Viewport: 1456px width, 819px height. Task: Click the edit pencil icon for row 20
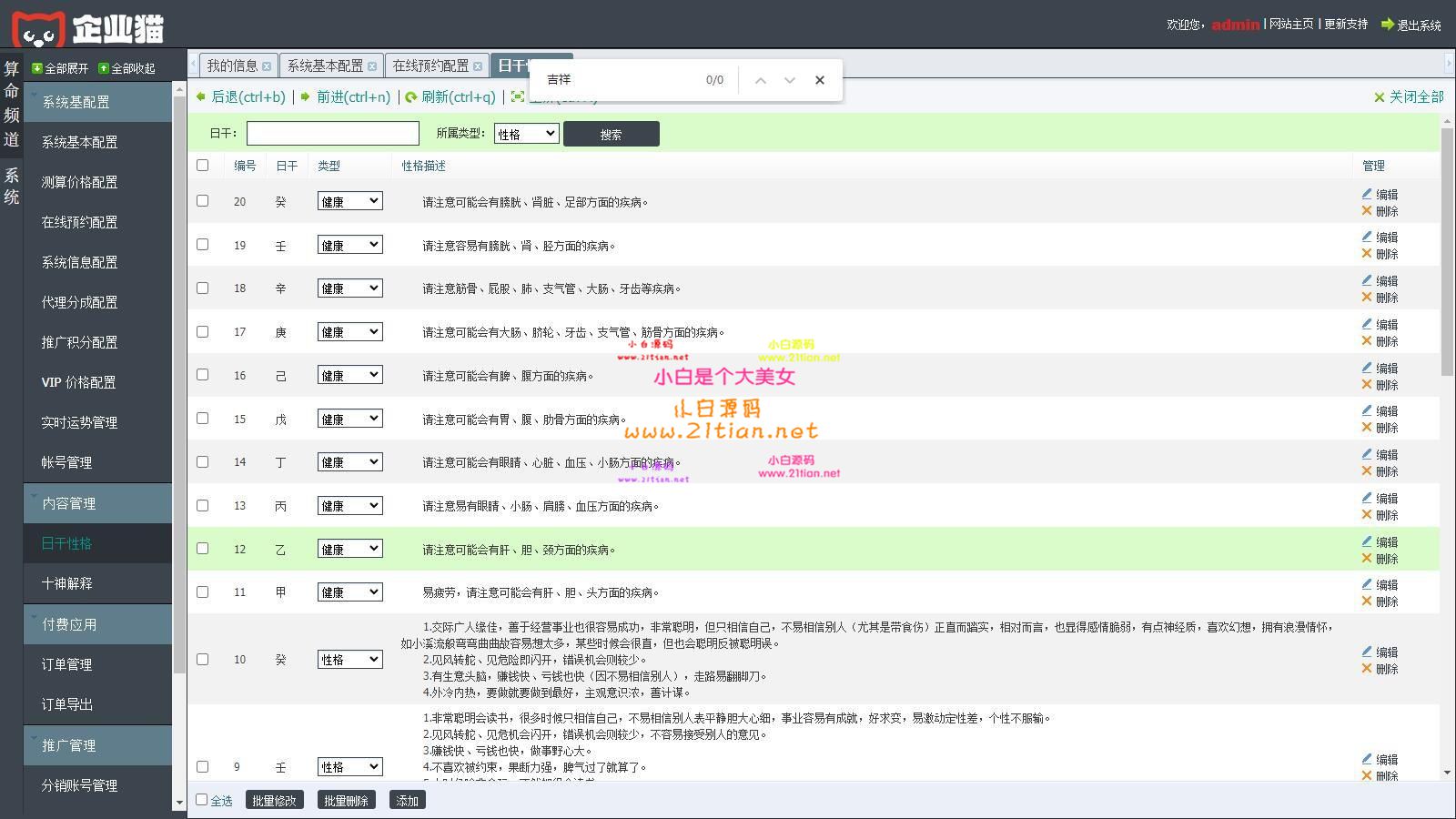(x=1366, y=194)
